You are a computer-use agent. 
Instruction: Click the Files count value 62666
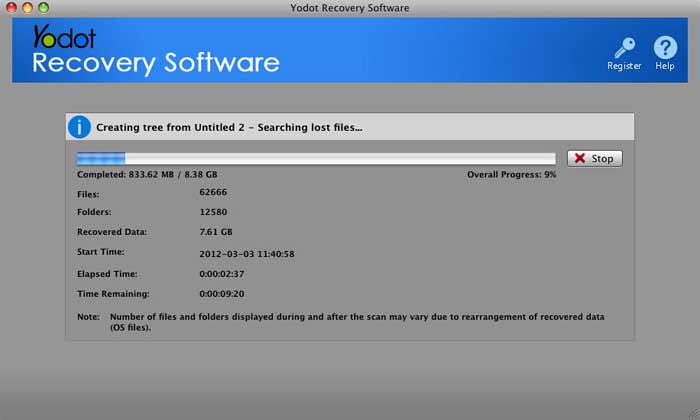pyautogui.click(x=213, y=192)
